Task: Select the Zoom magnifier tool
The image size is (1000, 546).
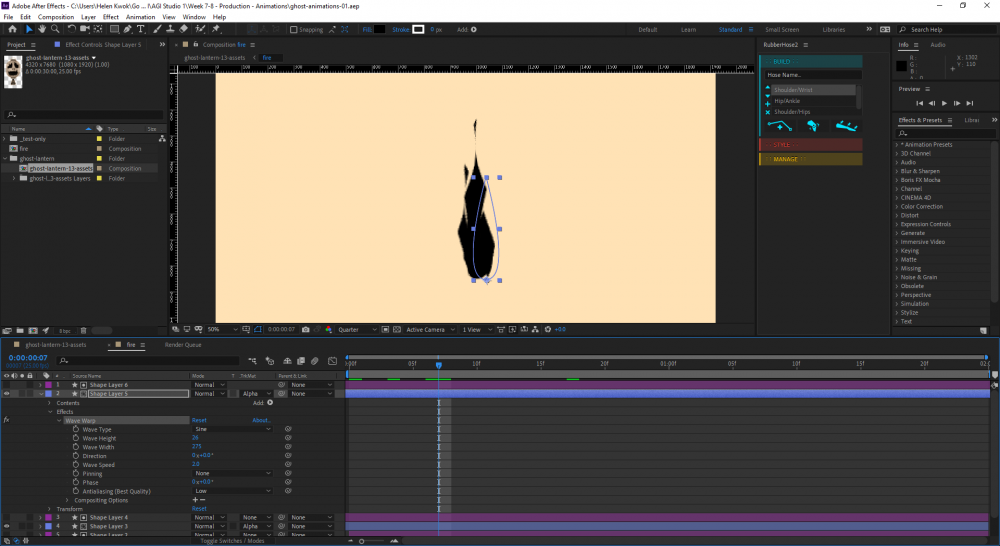Action: [55, 29]
